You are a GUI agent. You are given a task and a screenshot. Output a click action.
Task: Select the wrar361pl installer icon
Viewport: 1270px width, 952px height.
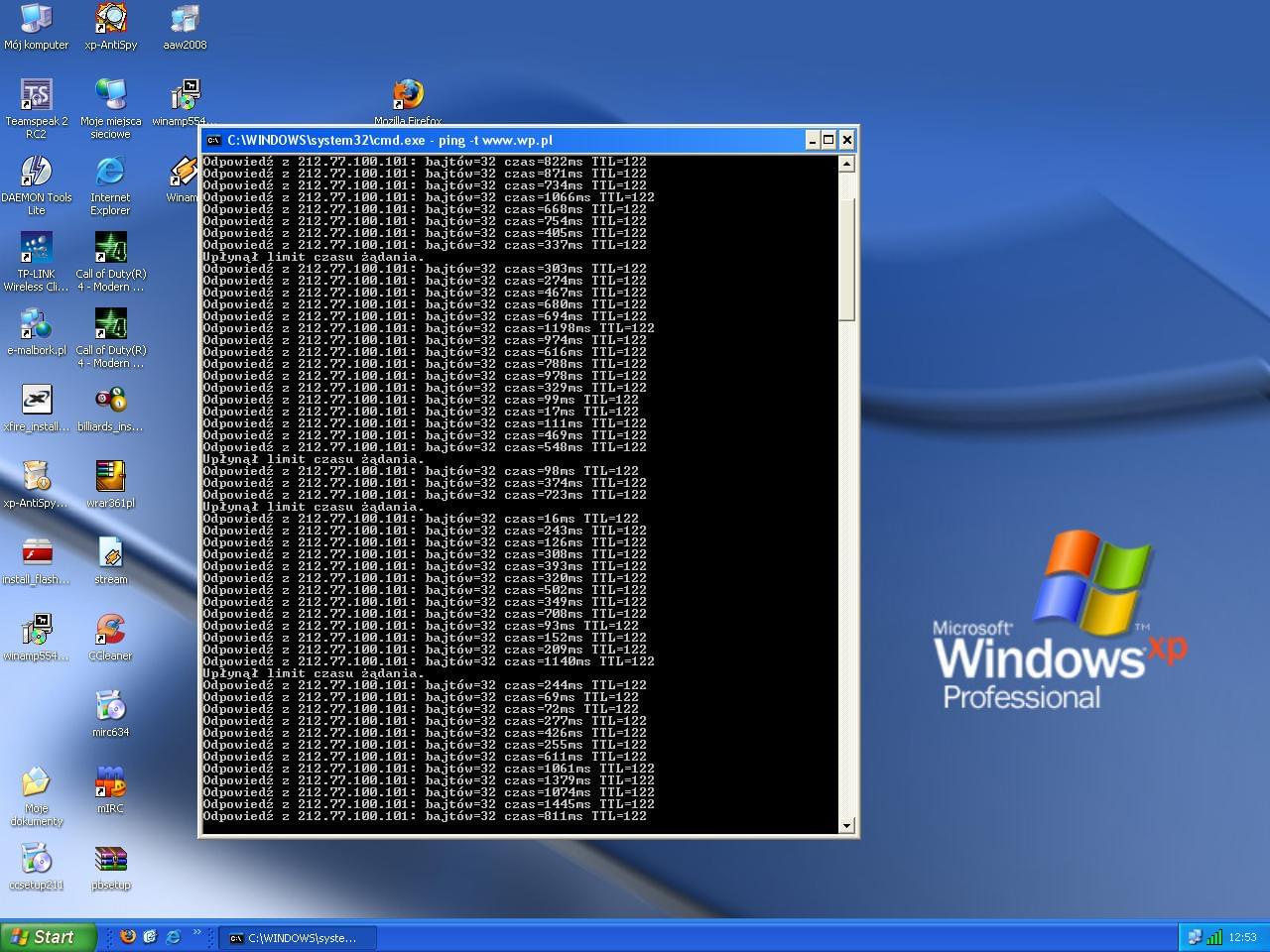[x=110, y=484]
